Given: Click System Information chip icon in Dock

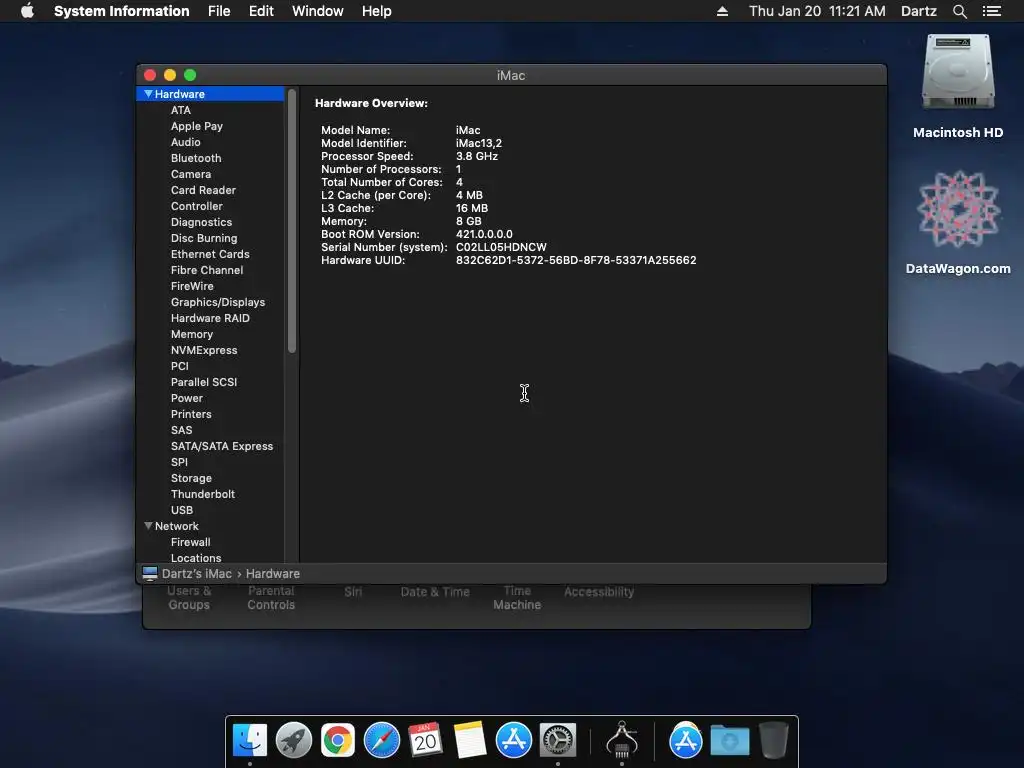Looking at the screenshot, I should click(622, 740).
